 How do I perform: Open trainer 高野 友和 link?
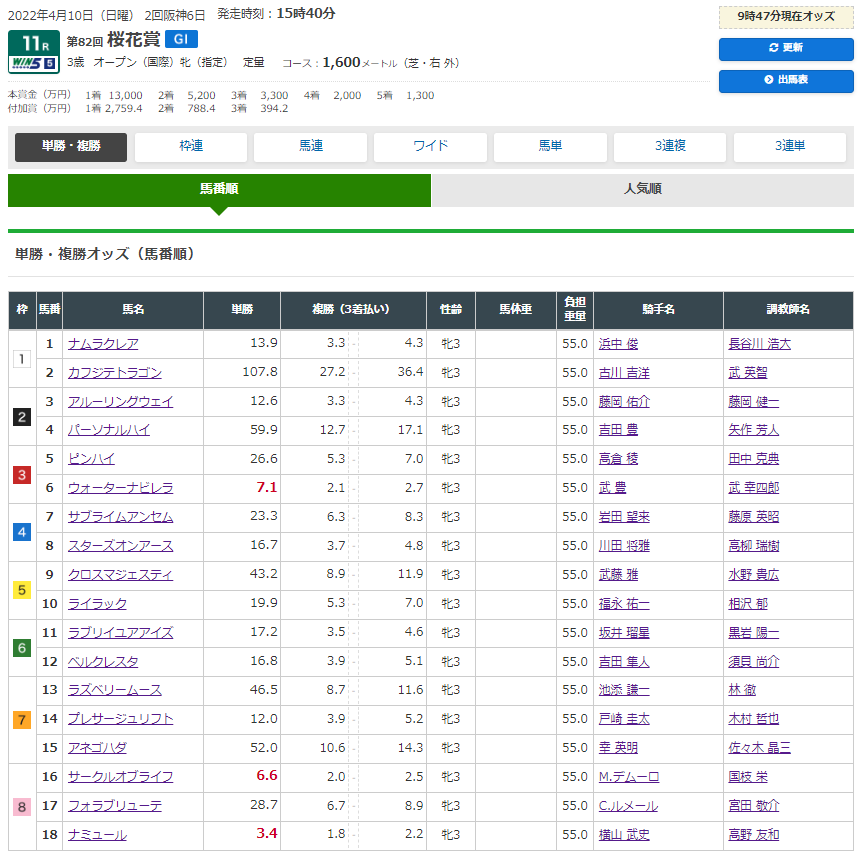[x=754, y=836]
